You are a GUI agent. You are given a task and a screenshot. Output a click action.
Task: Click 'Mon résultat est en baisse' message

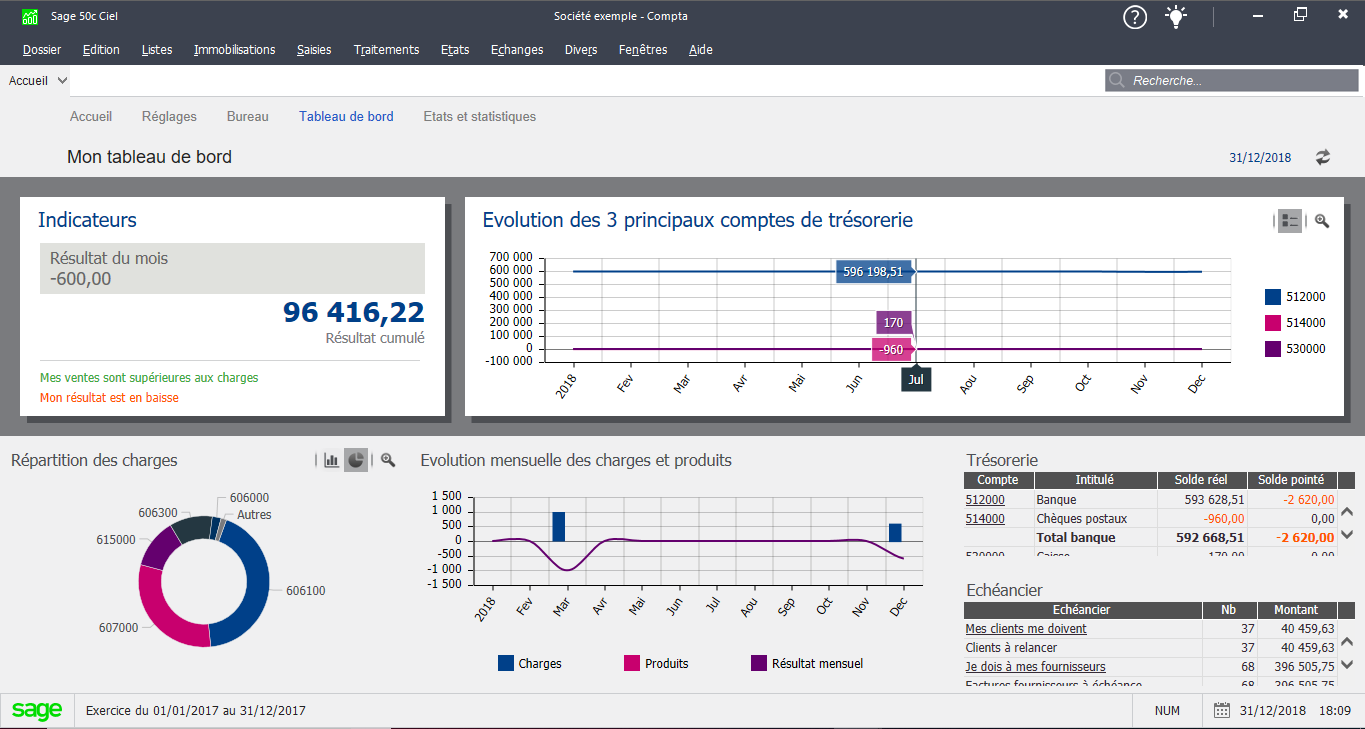click(x=109, y=398)
